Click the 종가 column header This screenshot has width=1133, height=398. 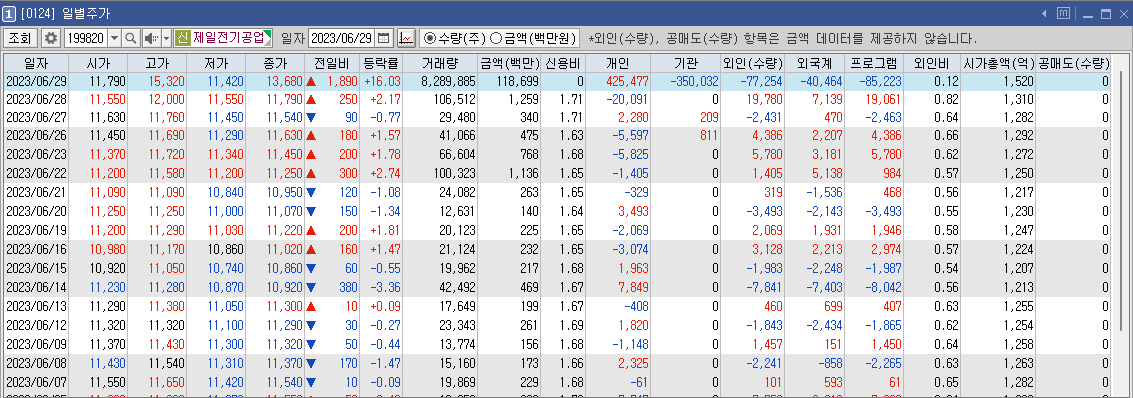(275, 63)
